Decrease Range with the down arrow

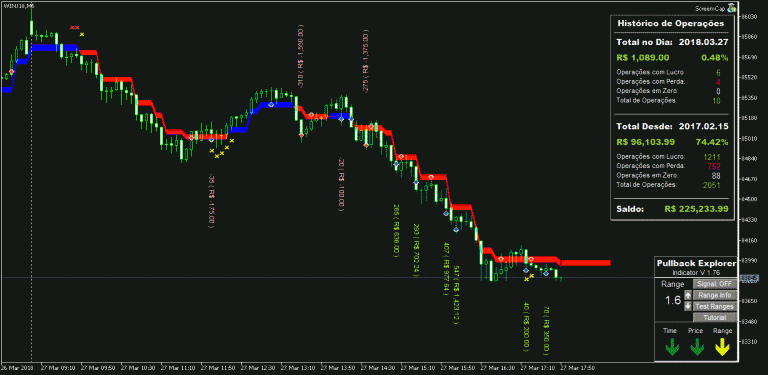point(688,306)
